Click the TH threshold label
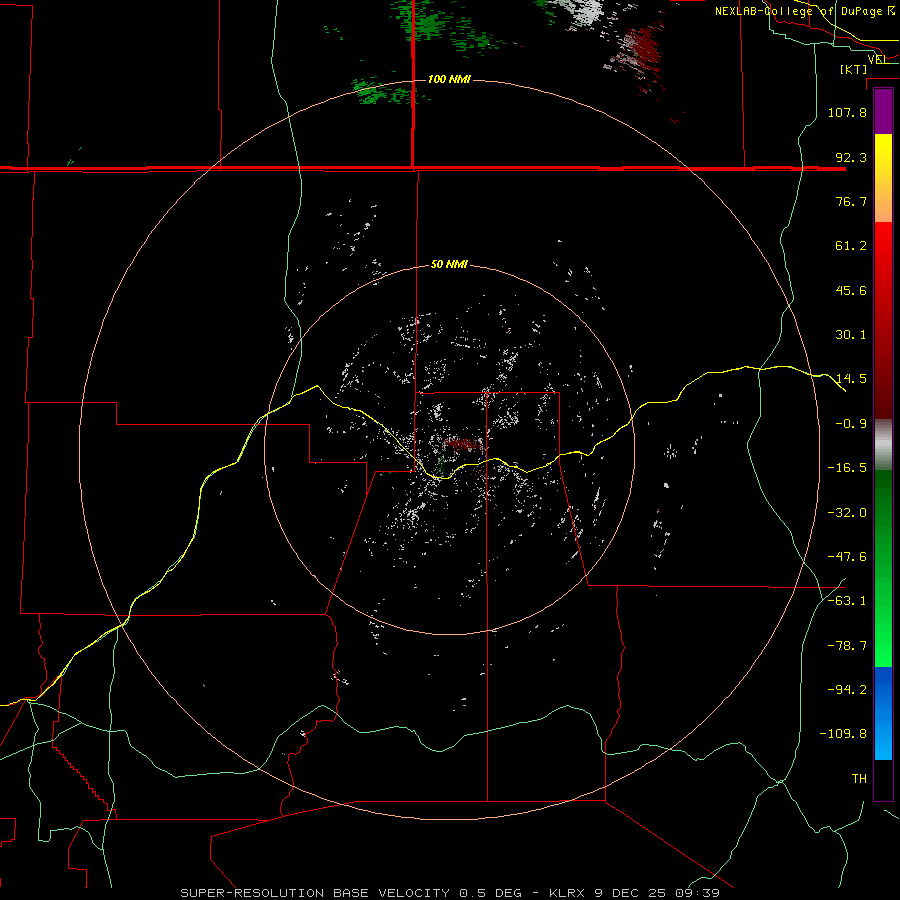Screen dimensions: 900x900 click(x=859, y=779)
